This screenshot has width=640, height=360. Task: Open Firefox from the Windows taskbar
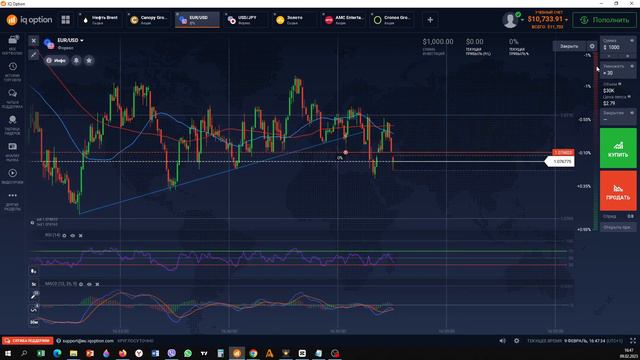[122, 353]
